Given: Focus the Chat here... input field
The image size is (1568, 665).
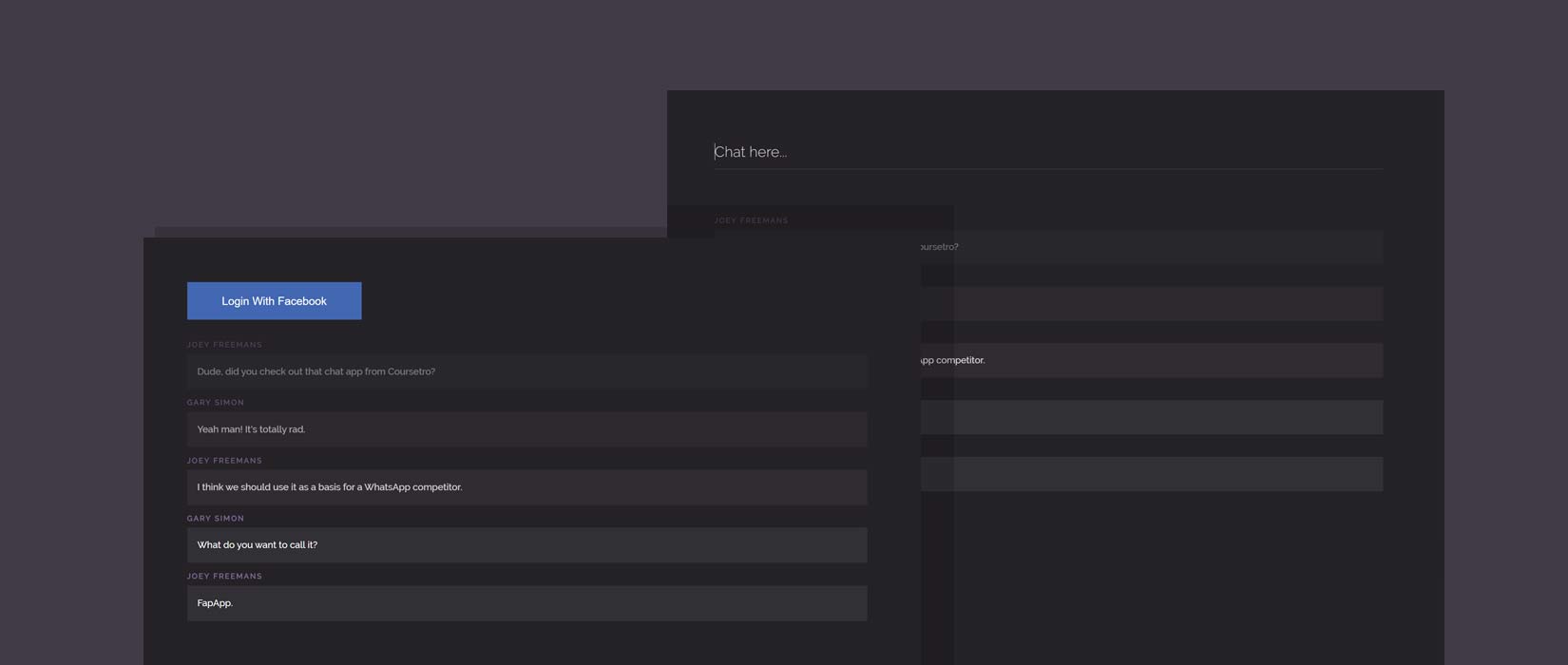Looking at the screenshot, I should click(x=1048, y=152).
